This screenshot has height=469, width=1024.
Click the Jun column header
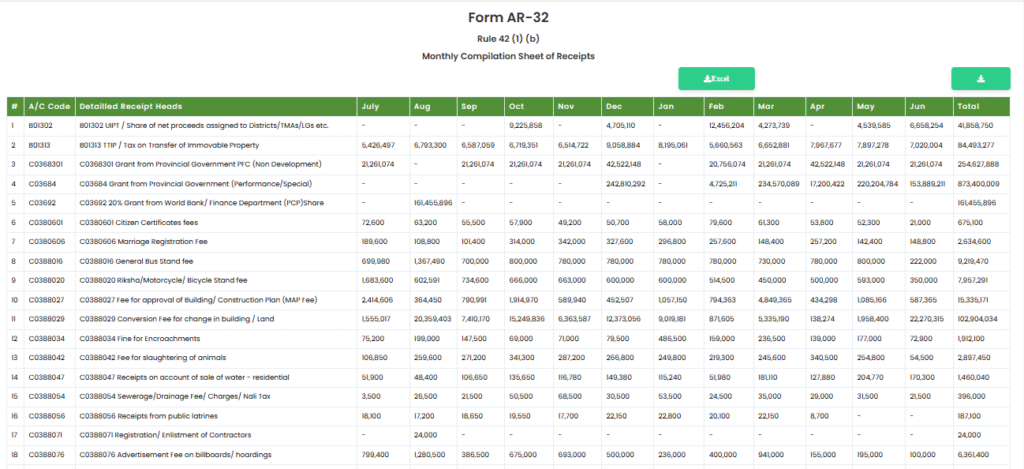[x=918, y=106]
